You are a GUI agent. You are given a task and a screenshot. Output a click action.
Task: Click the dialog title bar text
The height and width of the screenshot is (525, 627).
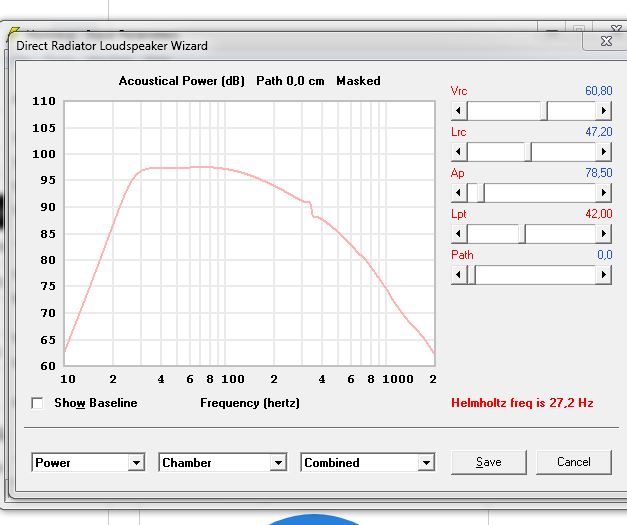coord(112,46)
